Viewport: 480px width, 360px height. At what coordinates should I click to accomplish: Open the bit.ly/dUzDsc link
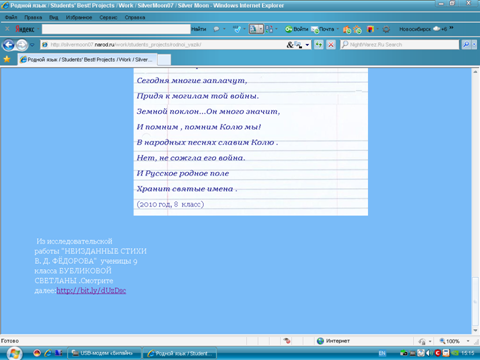(x=91, y=291)
